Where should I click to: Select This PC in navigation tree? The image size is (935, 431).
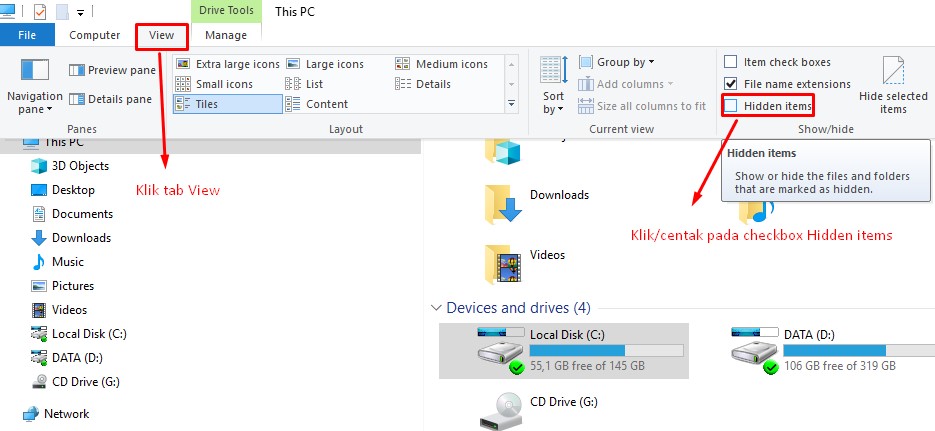52,142
